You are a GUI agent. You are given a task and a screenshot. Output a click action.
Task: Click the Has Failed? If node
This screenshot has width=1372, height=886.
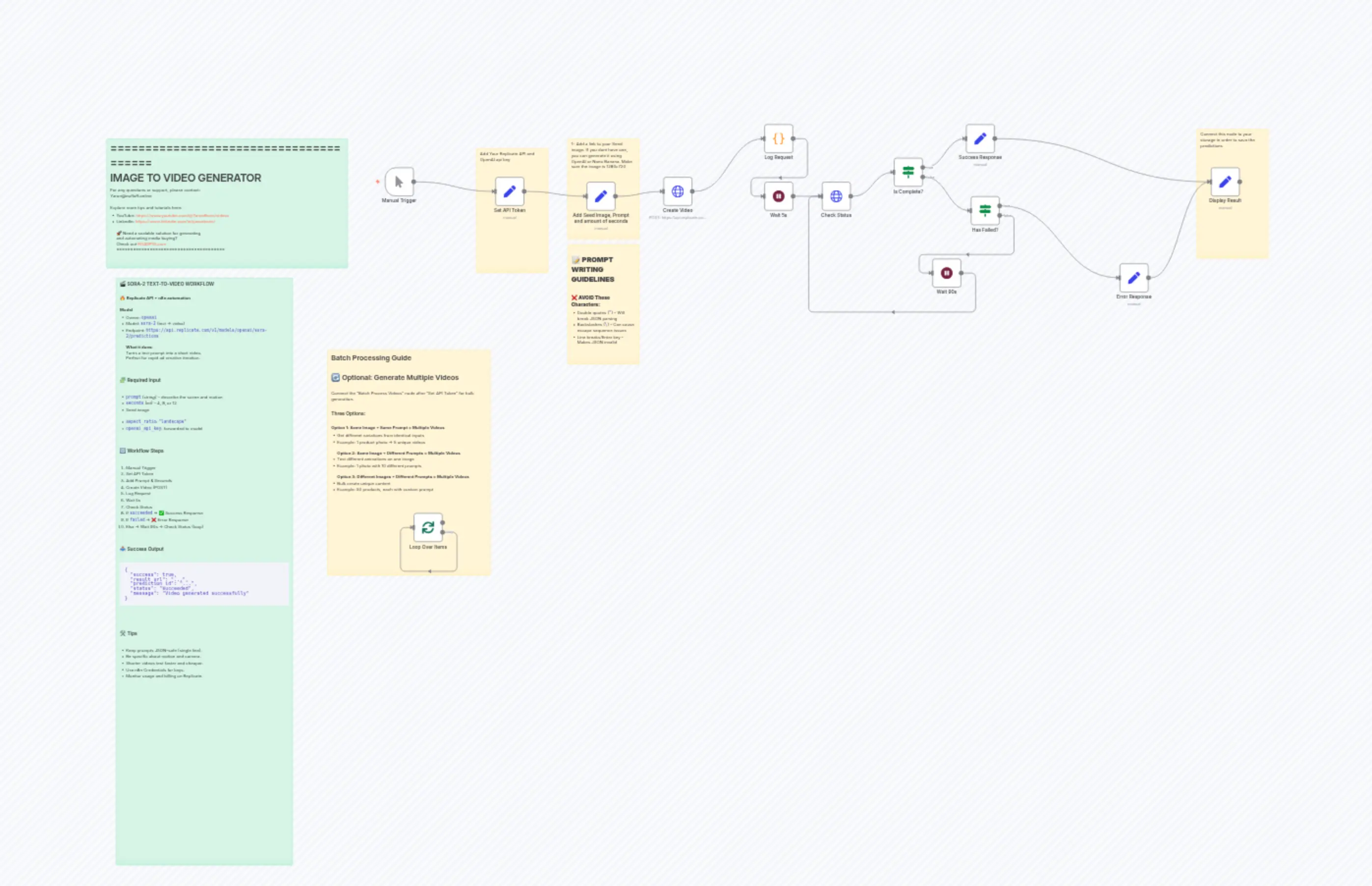[x=985, y=211]
